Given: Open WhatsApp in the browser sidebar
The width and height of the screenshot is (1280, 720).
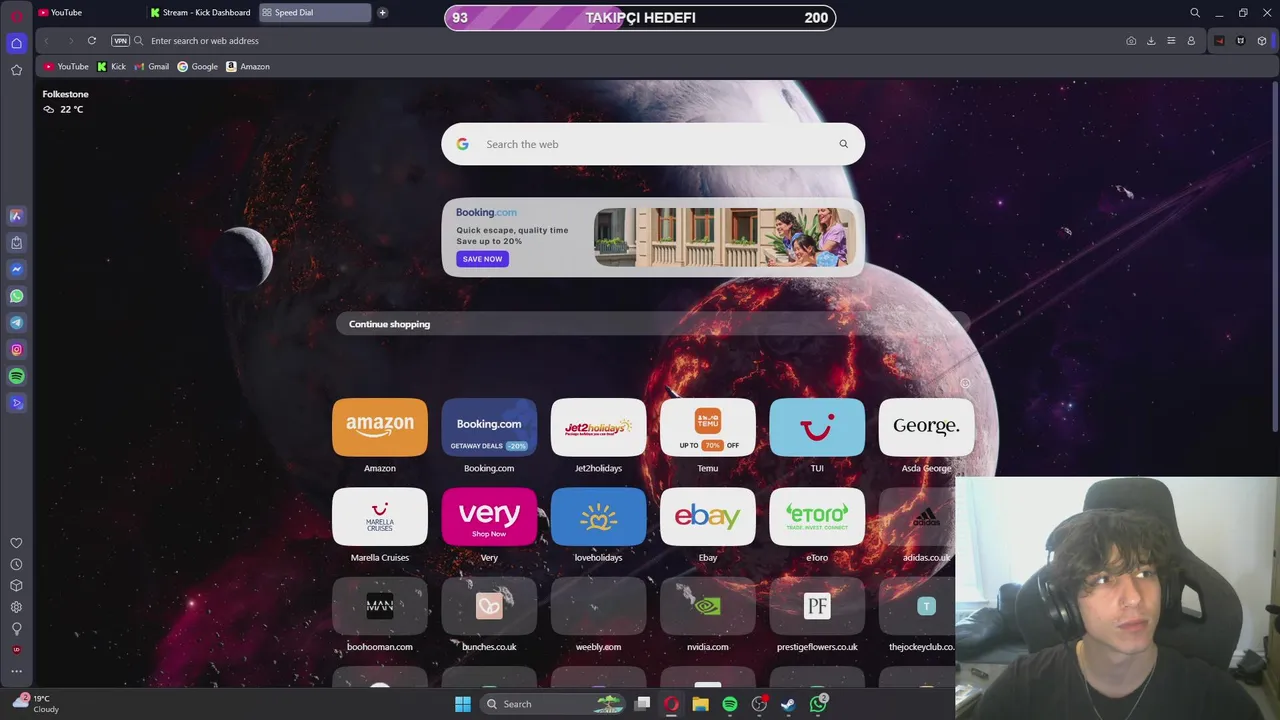Looking at the screenshot, I should (16, 296).
